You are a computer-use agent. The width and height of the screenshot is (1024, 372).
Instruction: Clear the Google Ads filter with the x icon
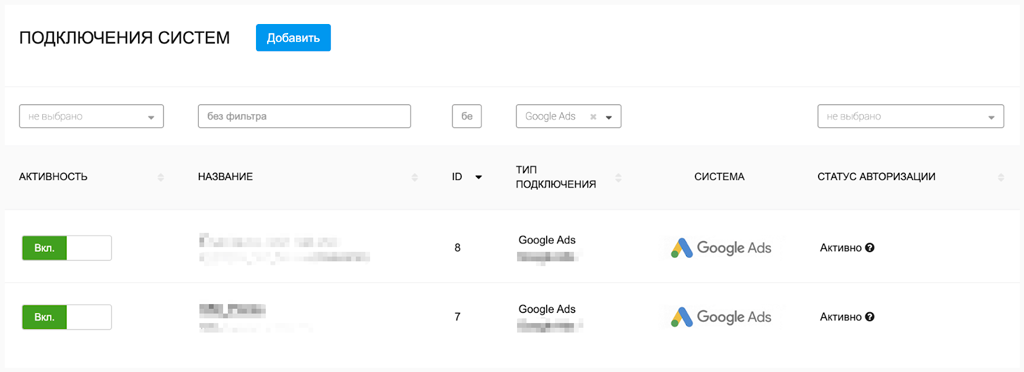[593, 117]
